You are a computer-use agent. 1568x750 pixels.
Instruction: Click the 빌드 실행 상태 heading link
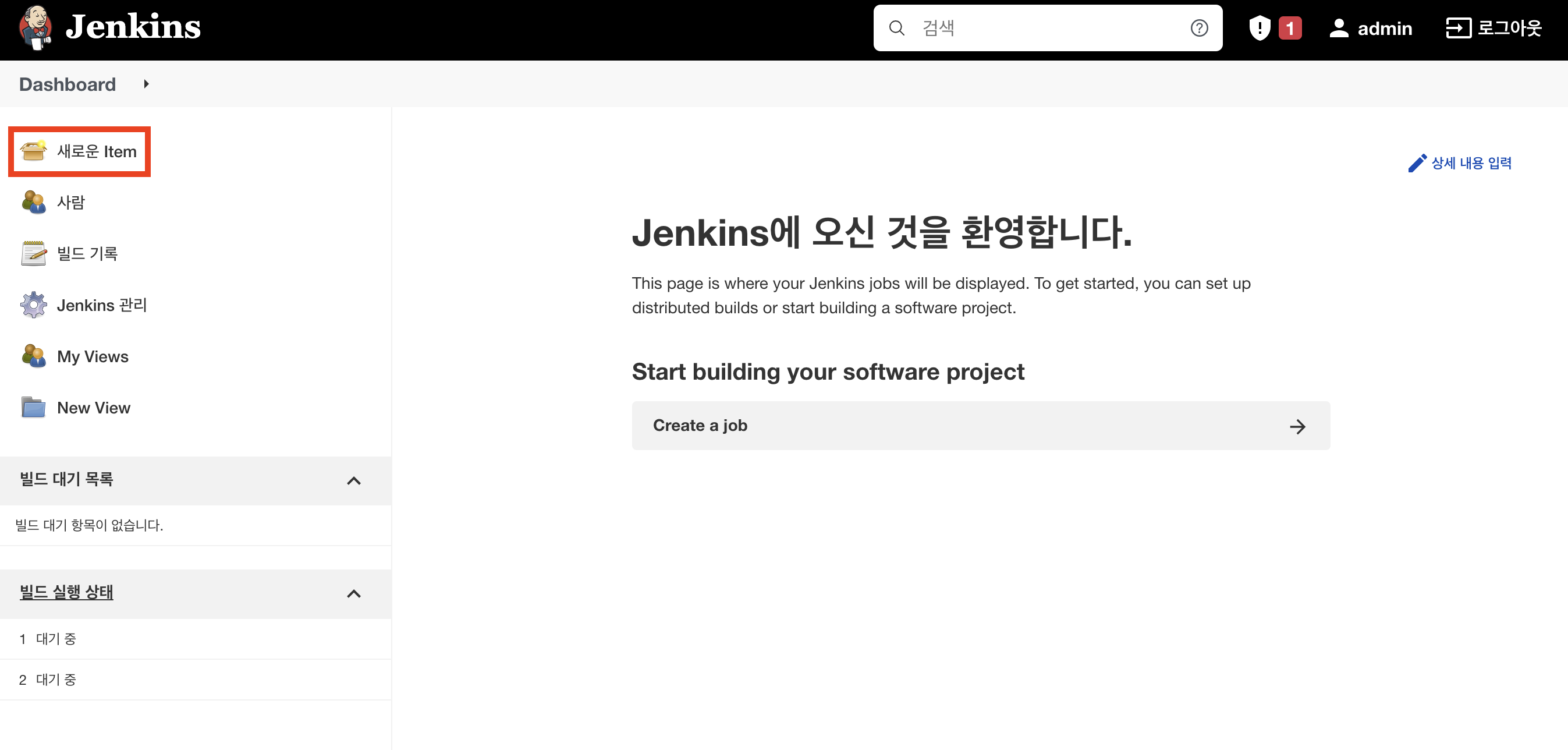pos(66,592)
